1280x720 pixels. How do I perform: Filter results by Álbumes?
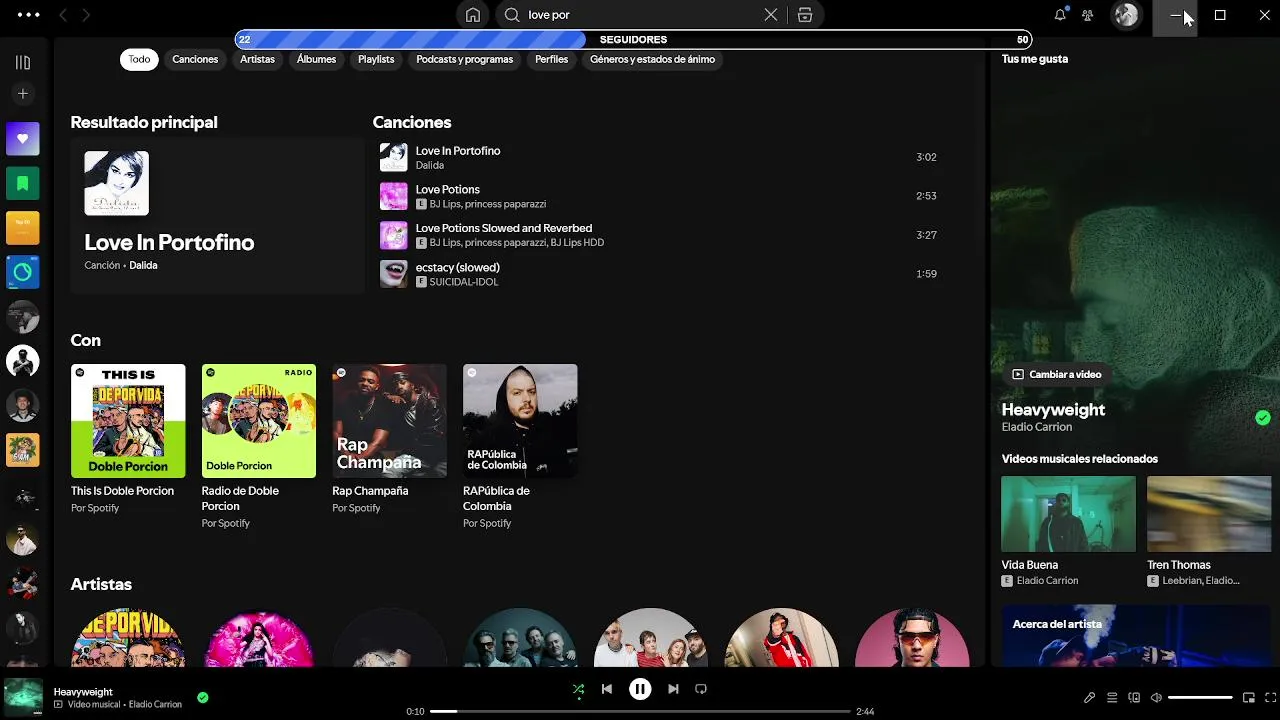tap(316, 59)
